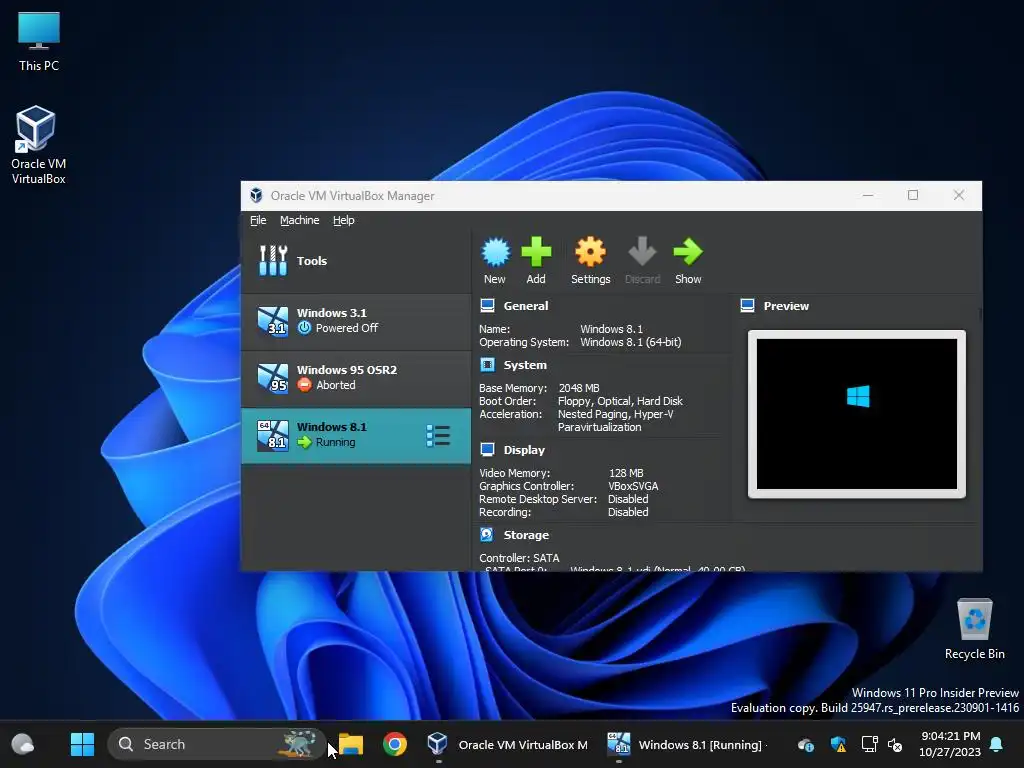Screen dimensions: 1024x768
Task: Open the notification bell in the taskbar
Action: point(997,744)
